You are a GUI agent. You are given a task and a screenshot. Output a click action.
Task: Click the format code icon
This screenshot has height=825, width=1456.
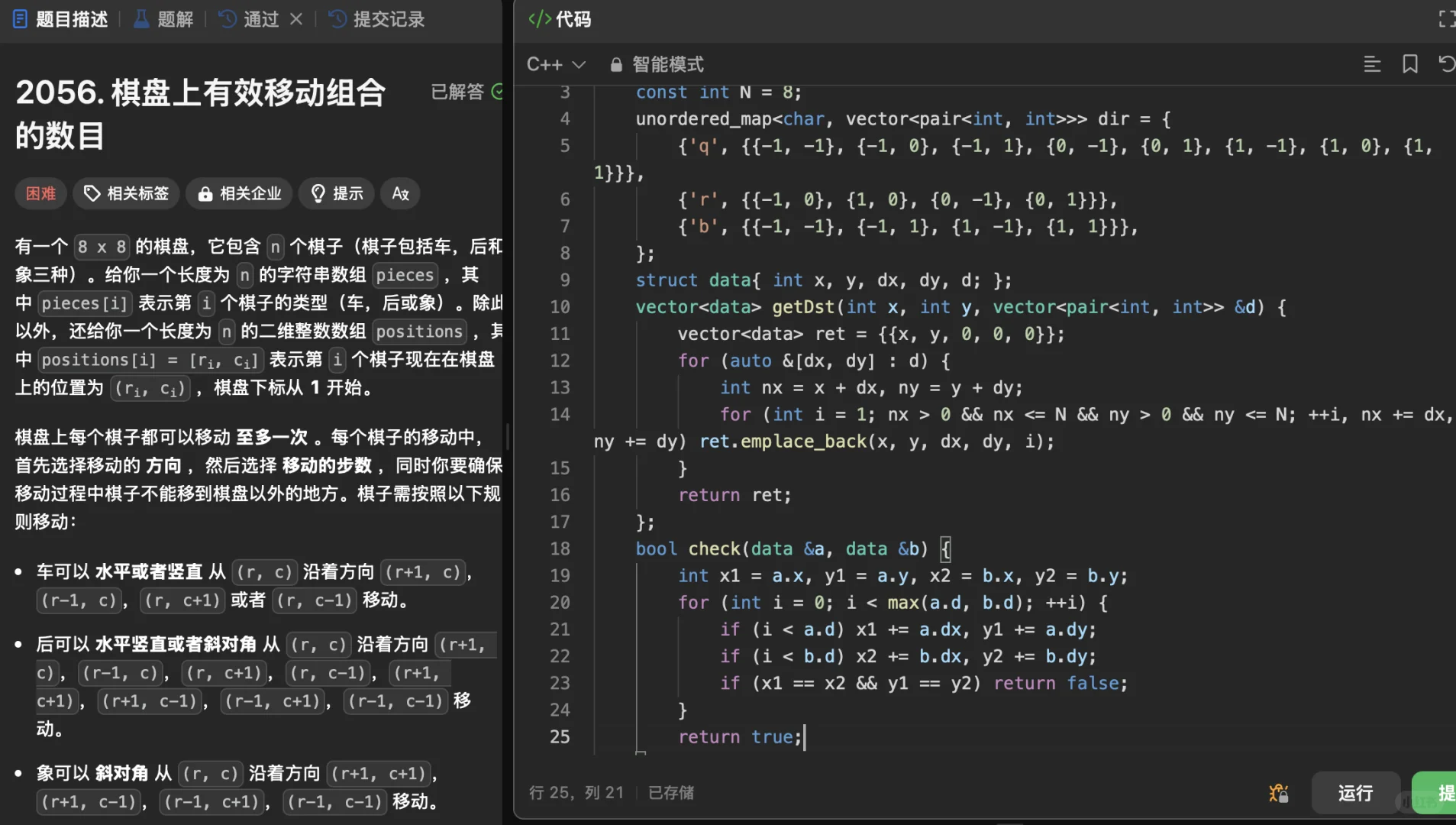pyautogui.click(x=1372, y=64)
